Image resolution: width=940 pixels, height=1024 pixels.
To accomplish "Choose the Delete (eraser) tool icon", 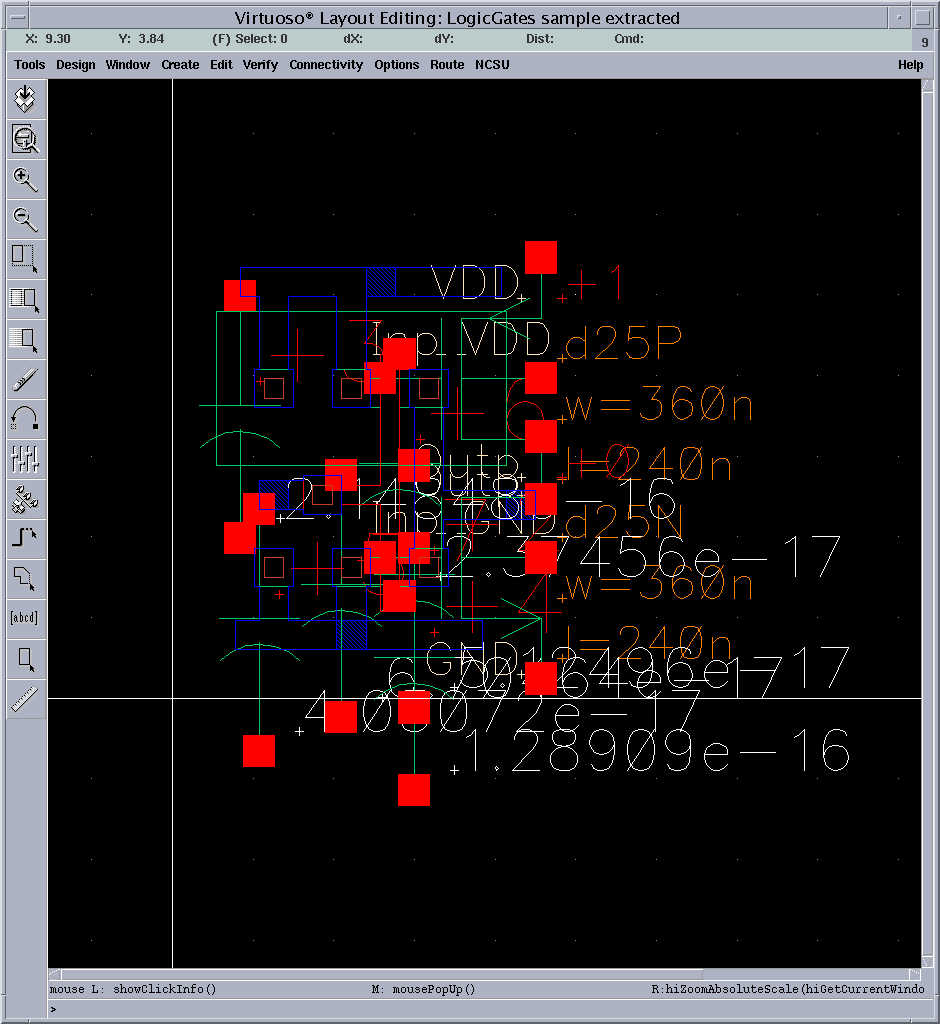I will coord(25,378).
